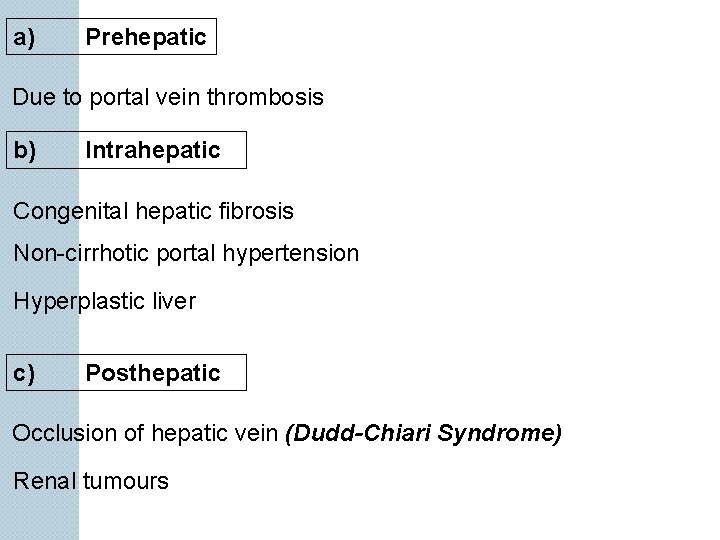Click the 'b)' label
Viewport: 720px width, 540px height.
click(x=24, y=151)
